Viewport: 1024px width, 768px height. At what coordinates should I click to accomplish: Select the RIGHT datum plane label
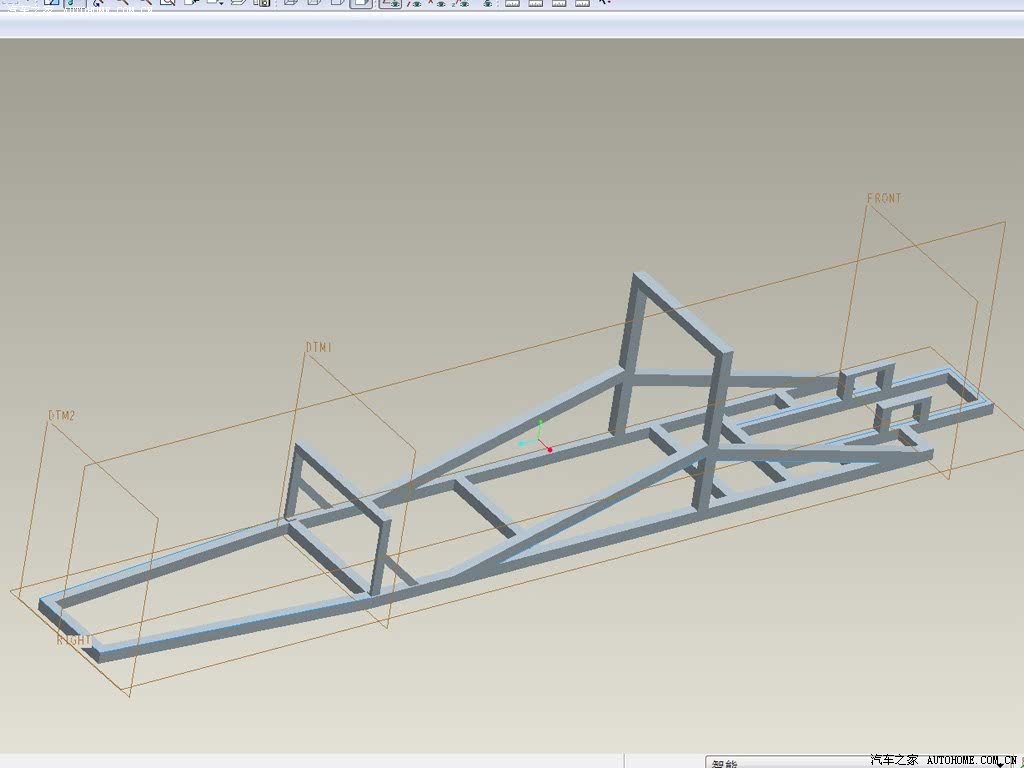pos(73,640)
